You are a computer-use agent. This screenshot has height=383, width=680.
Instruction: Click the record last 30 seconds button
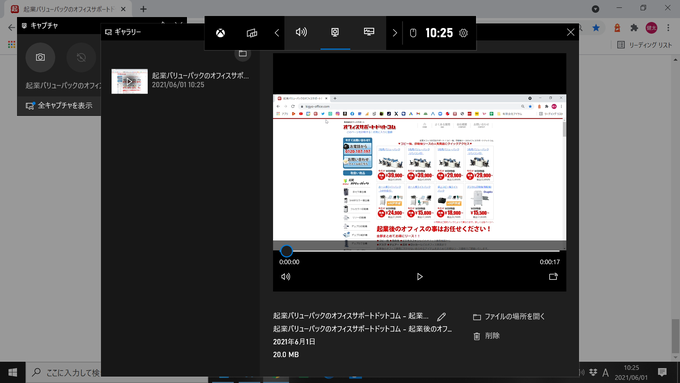pyautogui.click(x=81, y=57)
